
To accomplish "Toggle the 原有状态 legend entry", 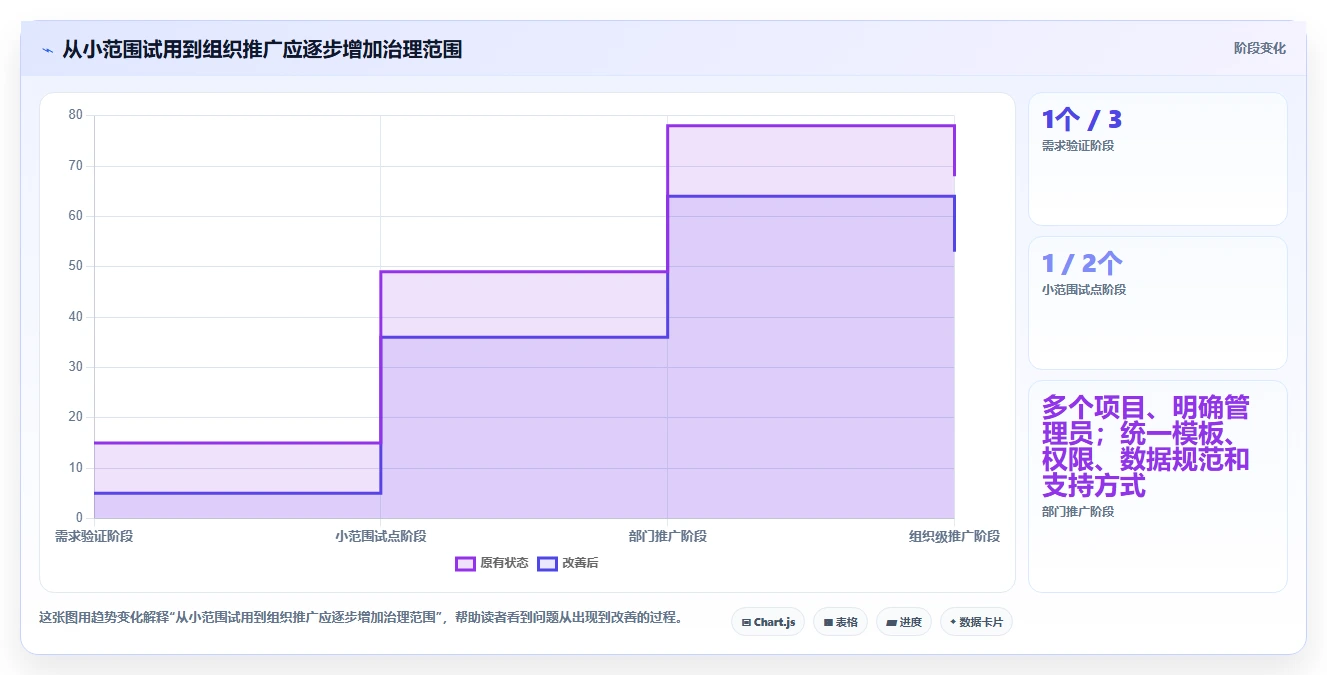I will (x=492, y=563).
